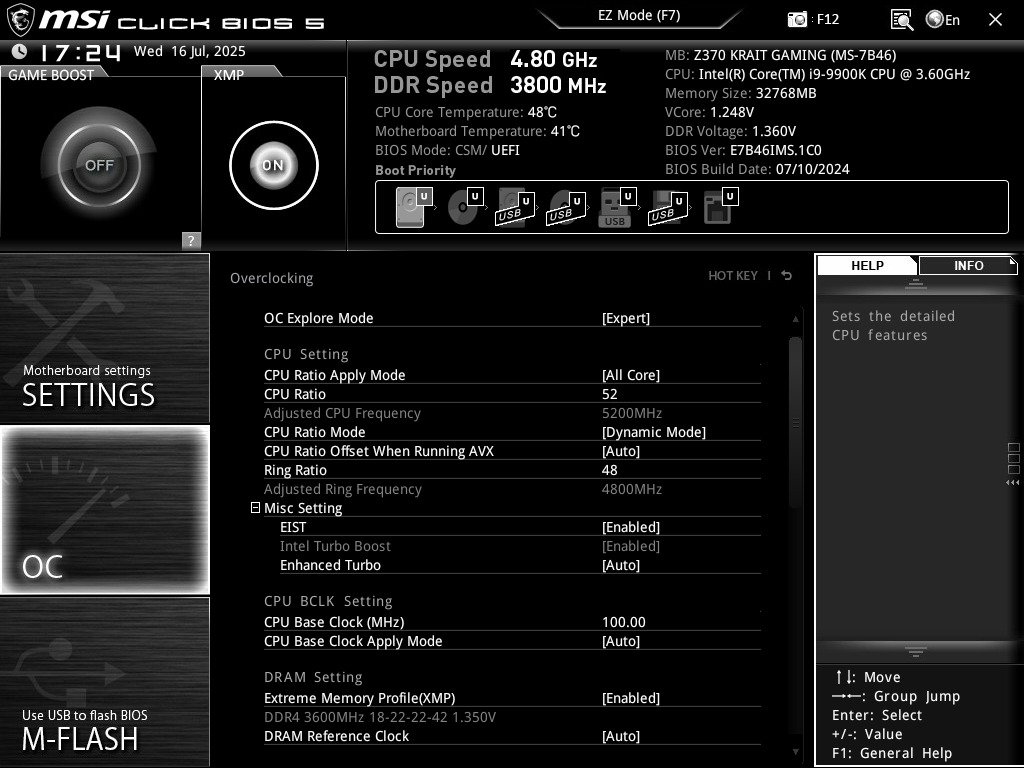1024x768 pixels.
Task: Click the help panel bottom grip handle
Action: click(x=916, y=652)
